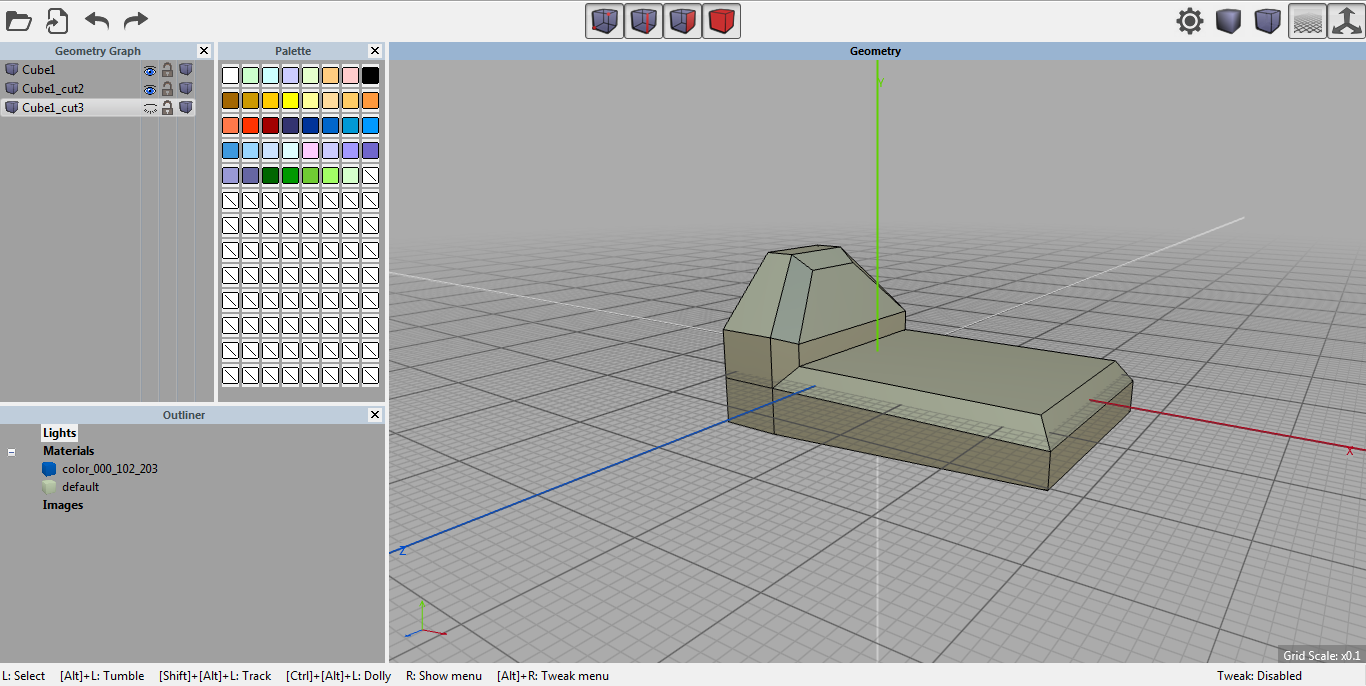
Task: Click the default material icon
Action: [50, 487]
